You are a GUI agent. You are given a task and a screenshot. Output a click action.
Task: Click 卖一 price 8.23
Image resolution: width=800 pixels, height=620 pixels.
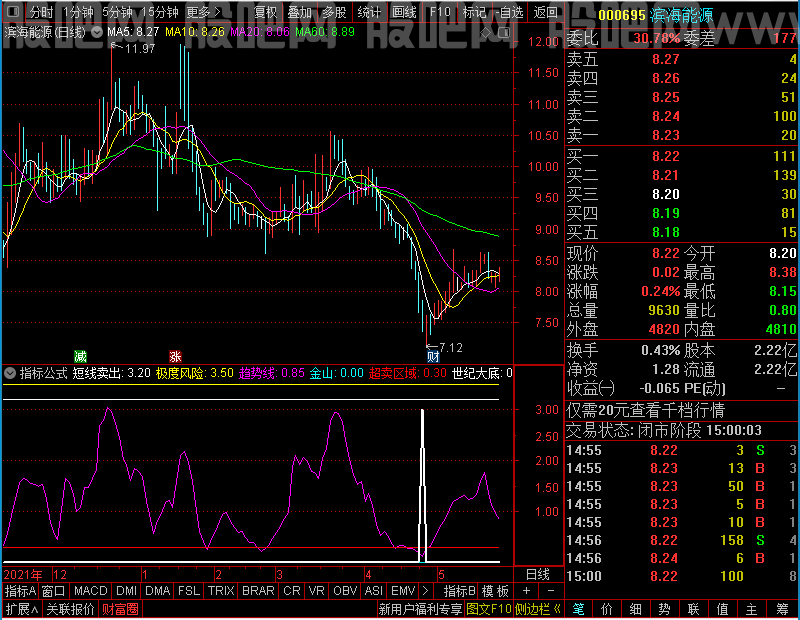click(666, 135)
